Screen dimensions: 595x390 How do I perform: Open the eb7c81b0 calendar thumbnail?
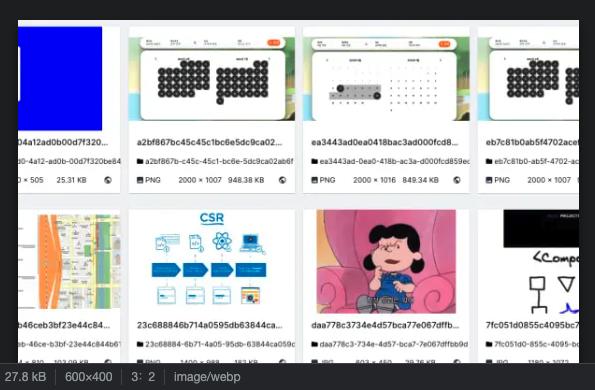528,79
